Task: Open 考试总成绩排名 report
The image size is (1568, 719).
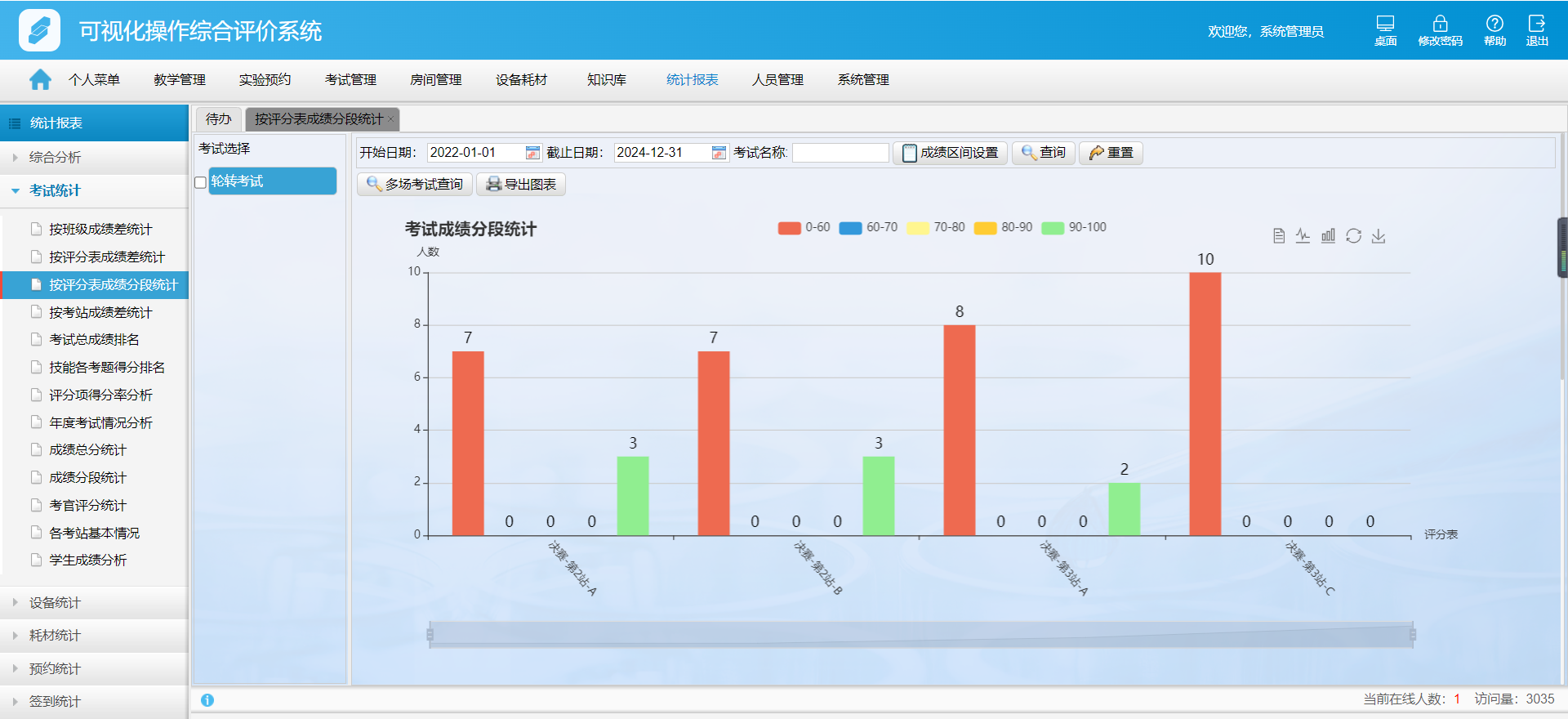Action: pyautogui.click(x=94, y=340)
